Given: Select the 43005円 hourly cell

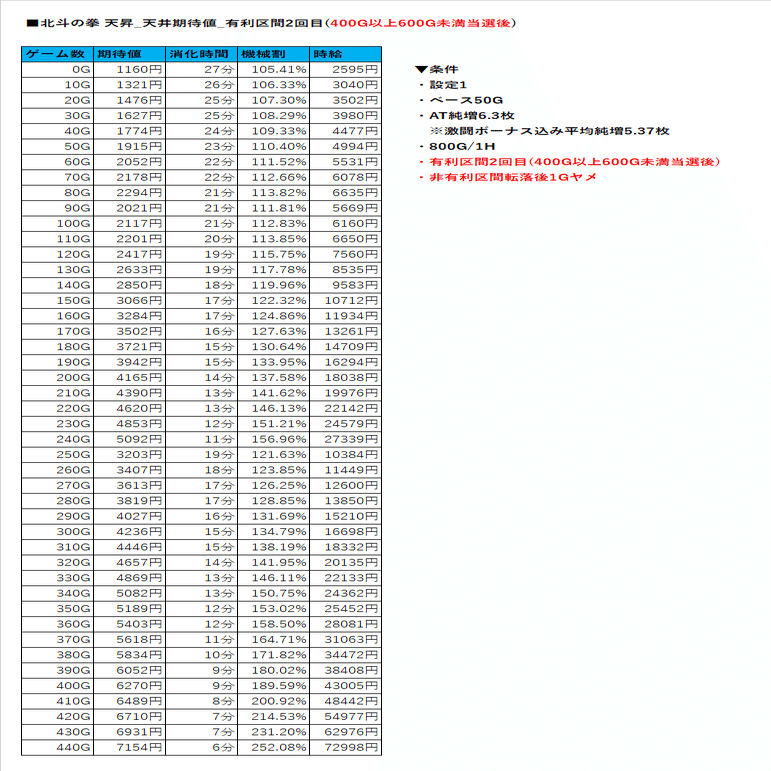Looking at the screenshot, I should (x=345, y=686).
